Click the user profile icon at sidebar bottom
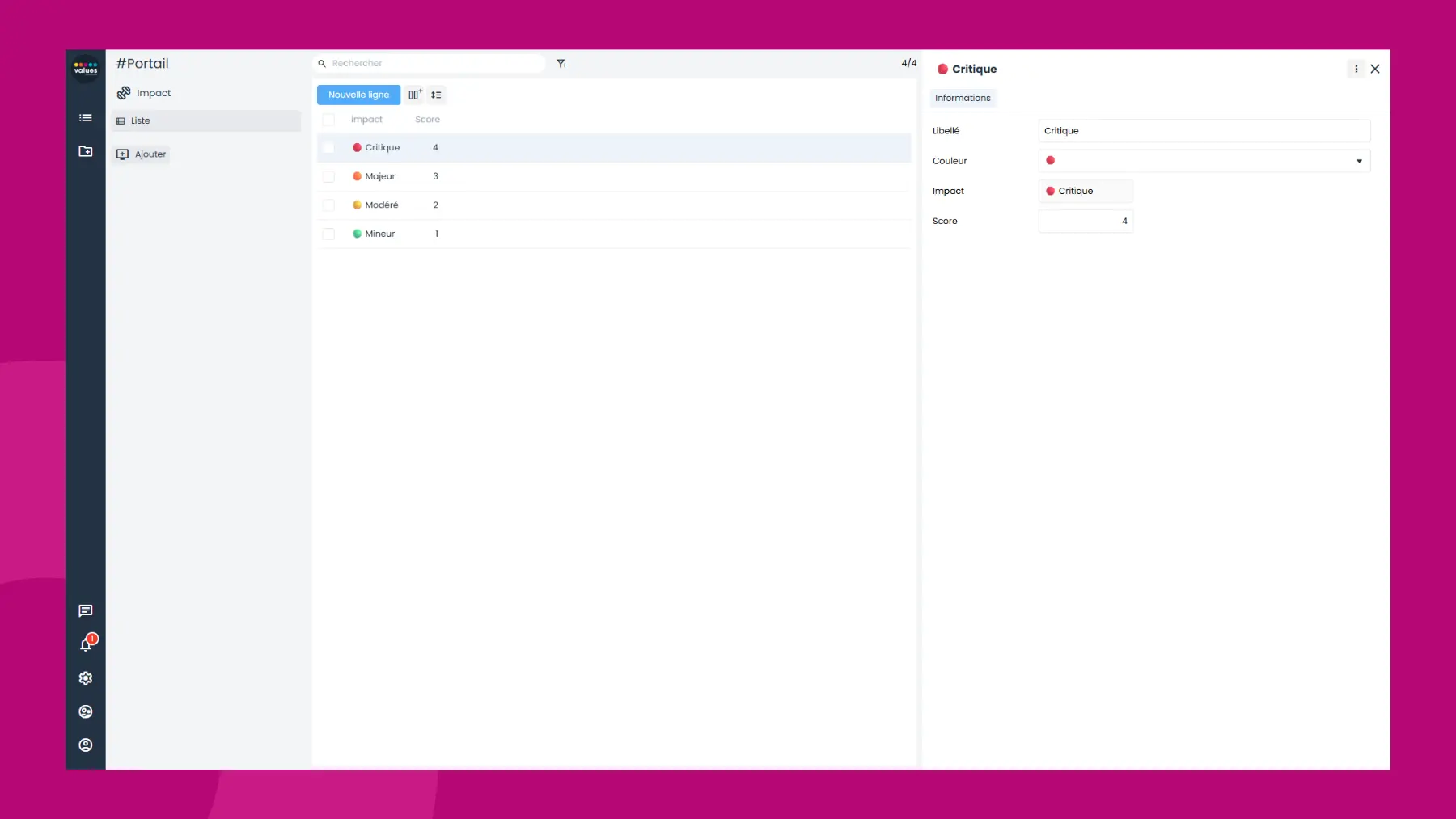This screenshot has height=819, width=1456. tap(85, 745)
